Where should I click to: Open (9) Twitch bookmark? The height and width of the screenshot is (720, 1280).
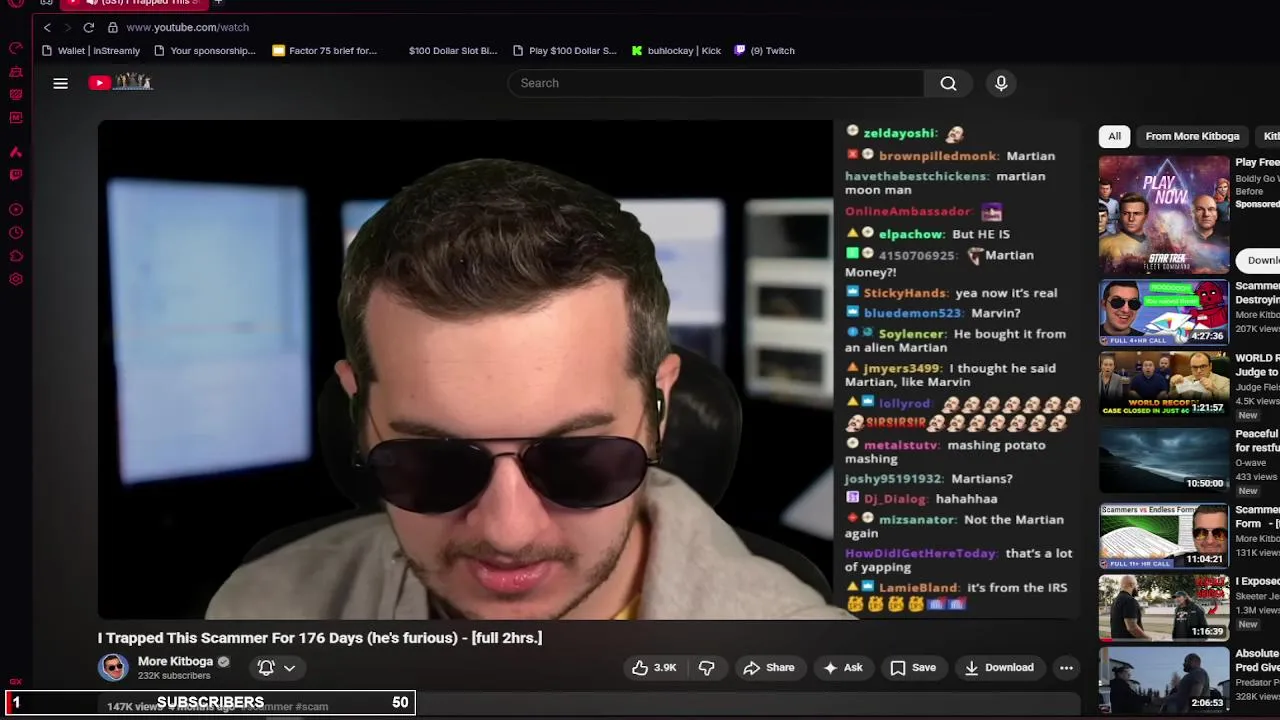pos(764,50)
